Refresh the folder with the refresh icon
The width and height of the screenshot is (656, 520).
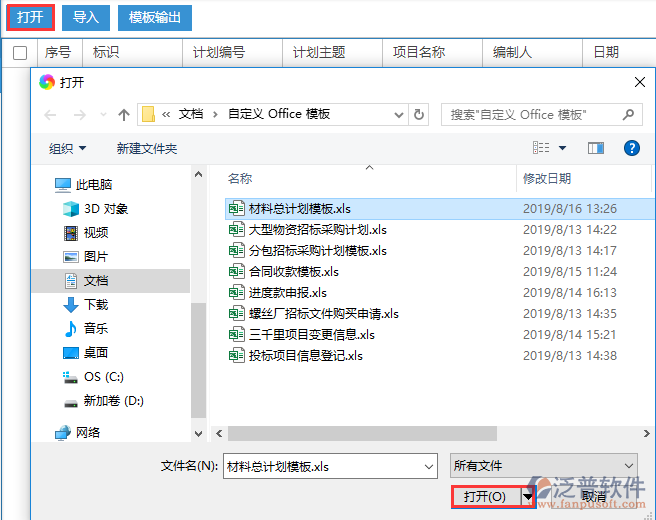(419, 115)
